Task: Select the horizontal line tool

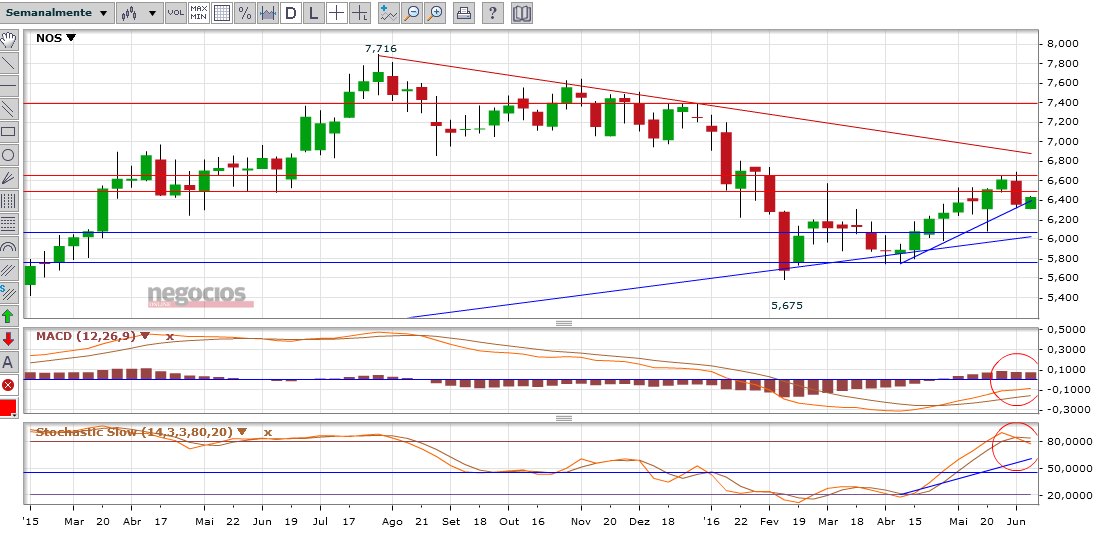Action: 8,85
